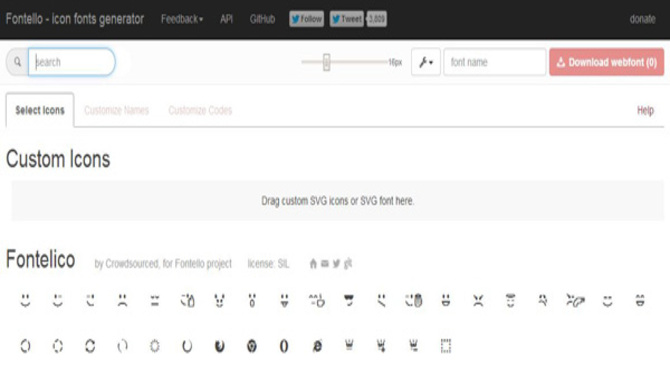Open the Help link
This screenshot has height=380, width=670.
pyautogui.click(x=645, y=111)
